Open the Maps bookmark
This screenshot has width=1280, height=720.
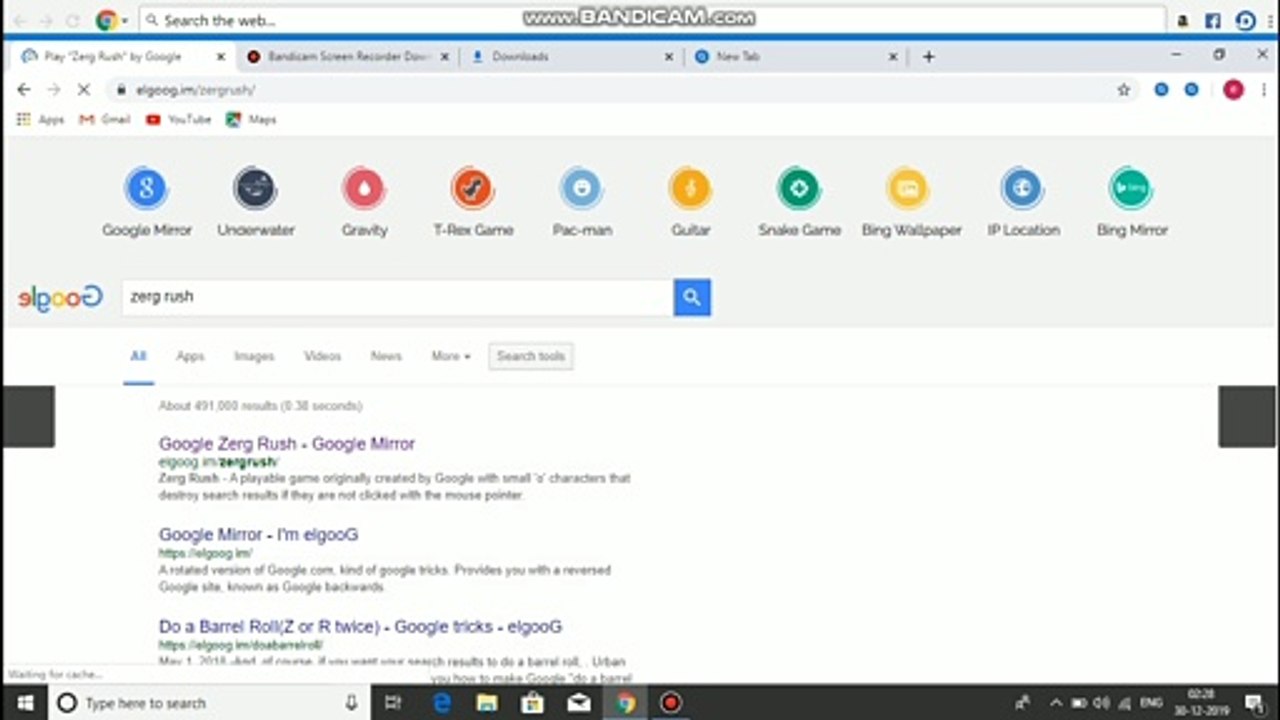tap(251, 119)
